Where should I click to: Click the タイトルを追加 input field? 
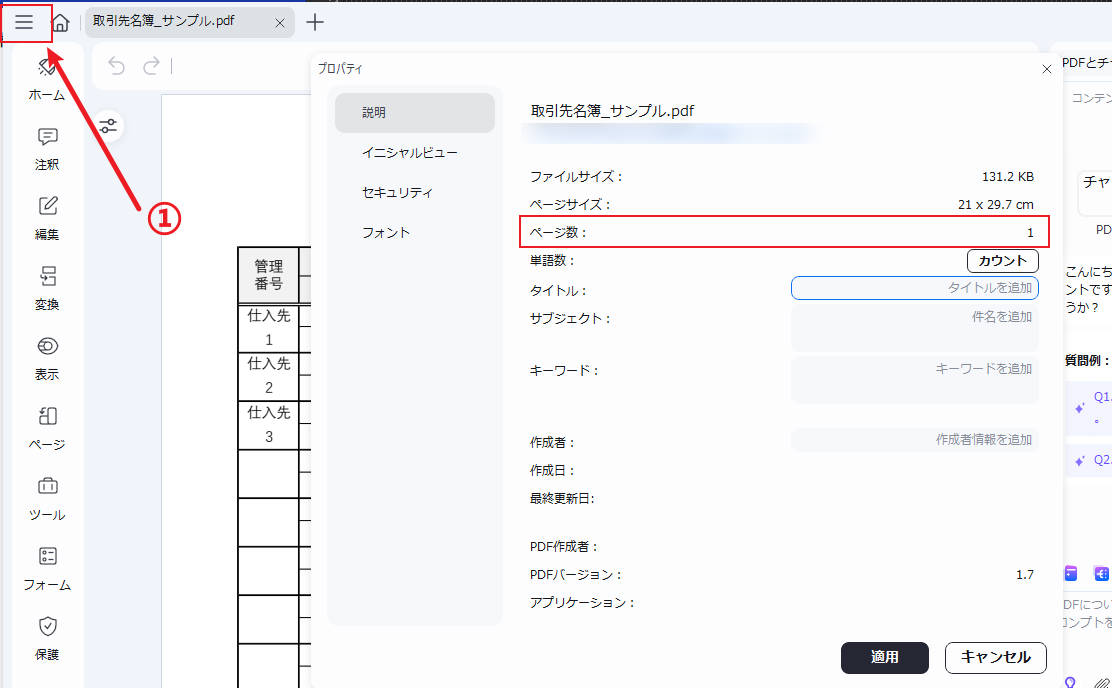914,289
